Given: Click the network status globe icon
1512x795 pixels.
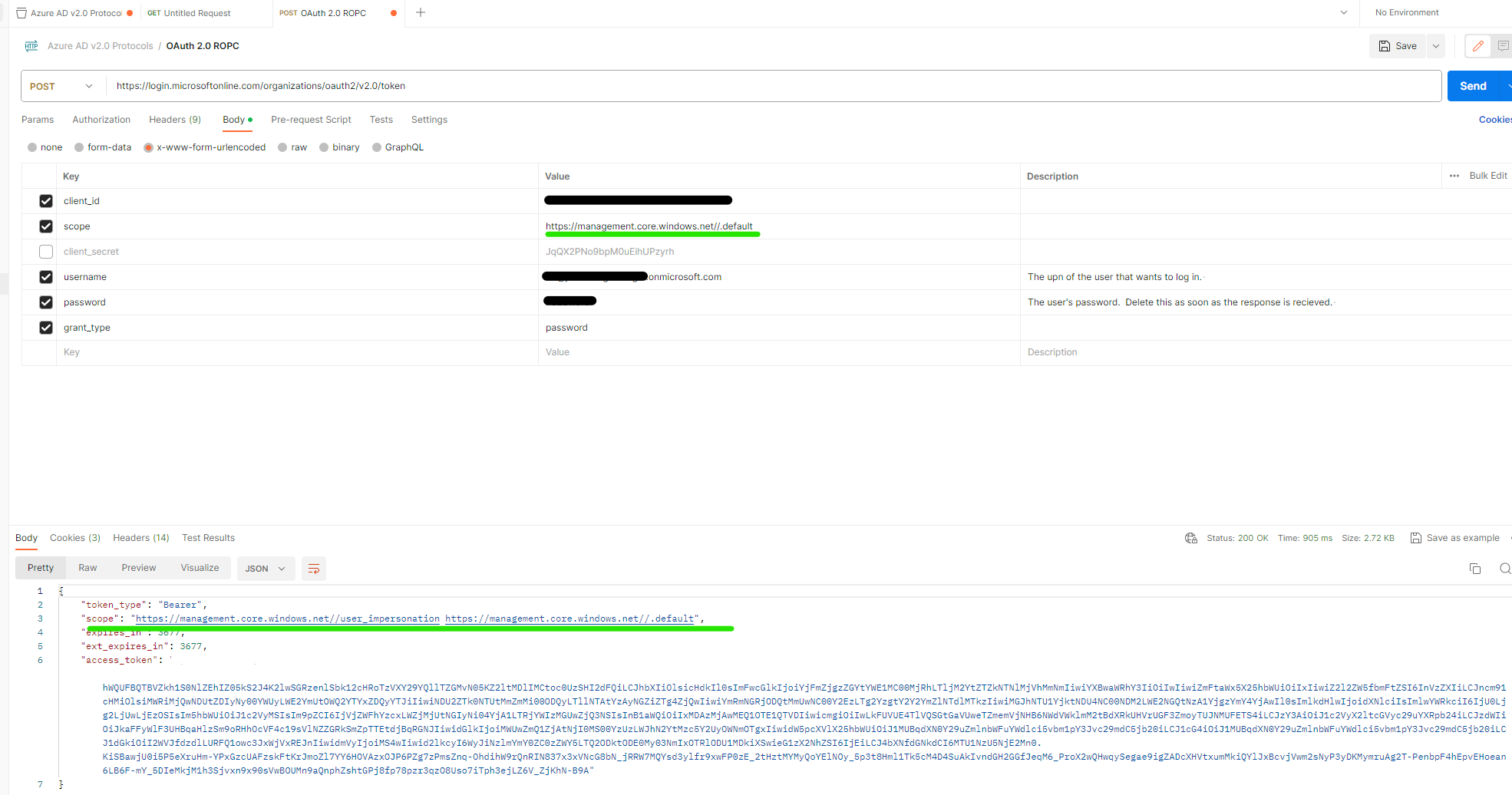Looking at the screenshot, I should [1190, 538].
